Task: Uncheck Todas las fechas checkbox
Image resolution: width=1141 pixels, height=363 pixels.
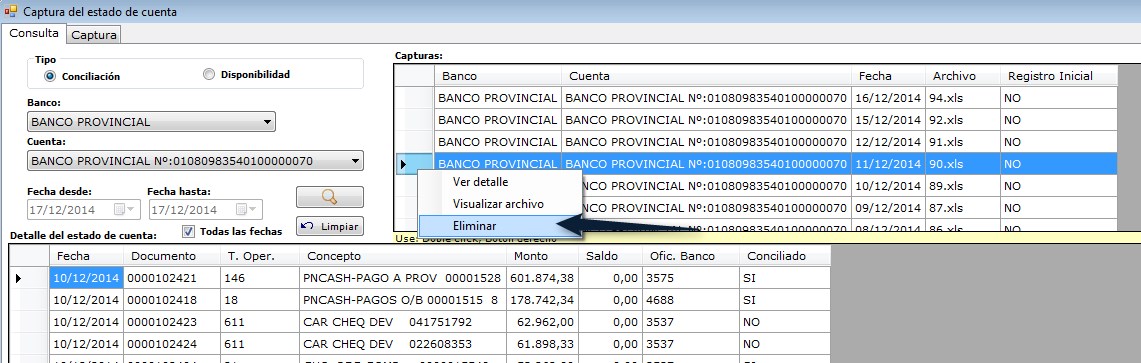Action: click(x=188, y=231)
